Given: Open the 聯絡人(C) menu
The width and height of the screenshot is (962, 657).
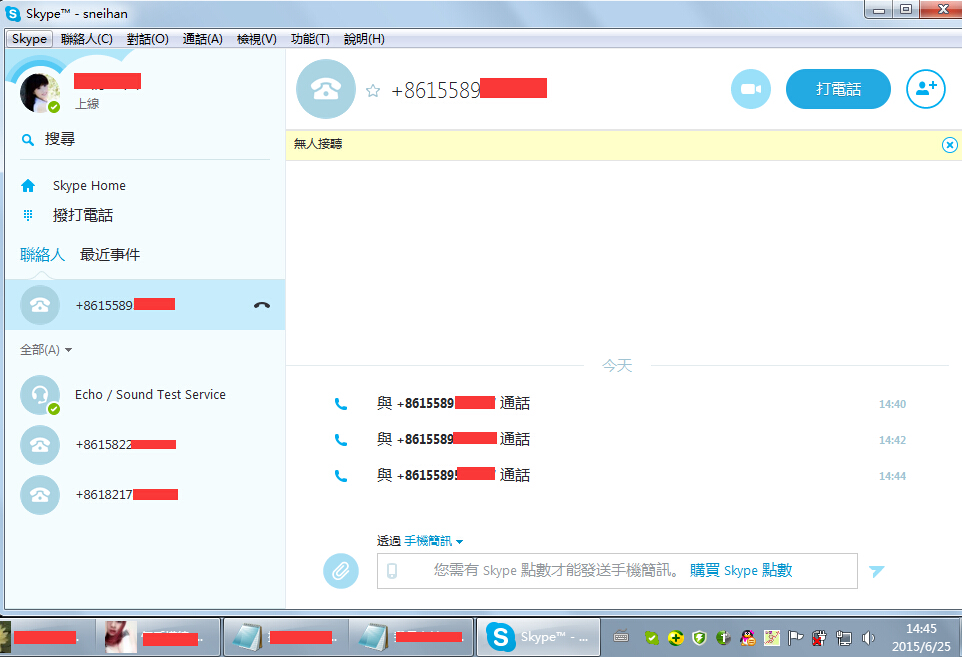Looking at the screenshot, I should coord(86,39).
